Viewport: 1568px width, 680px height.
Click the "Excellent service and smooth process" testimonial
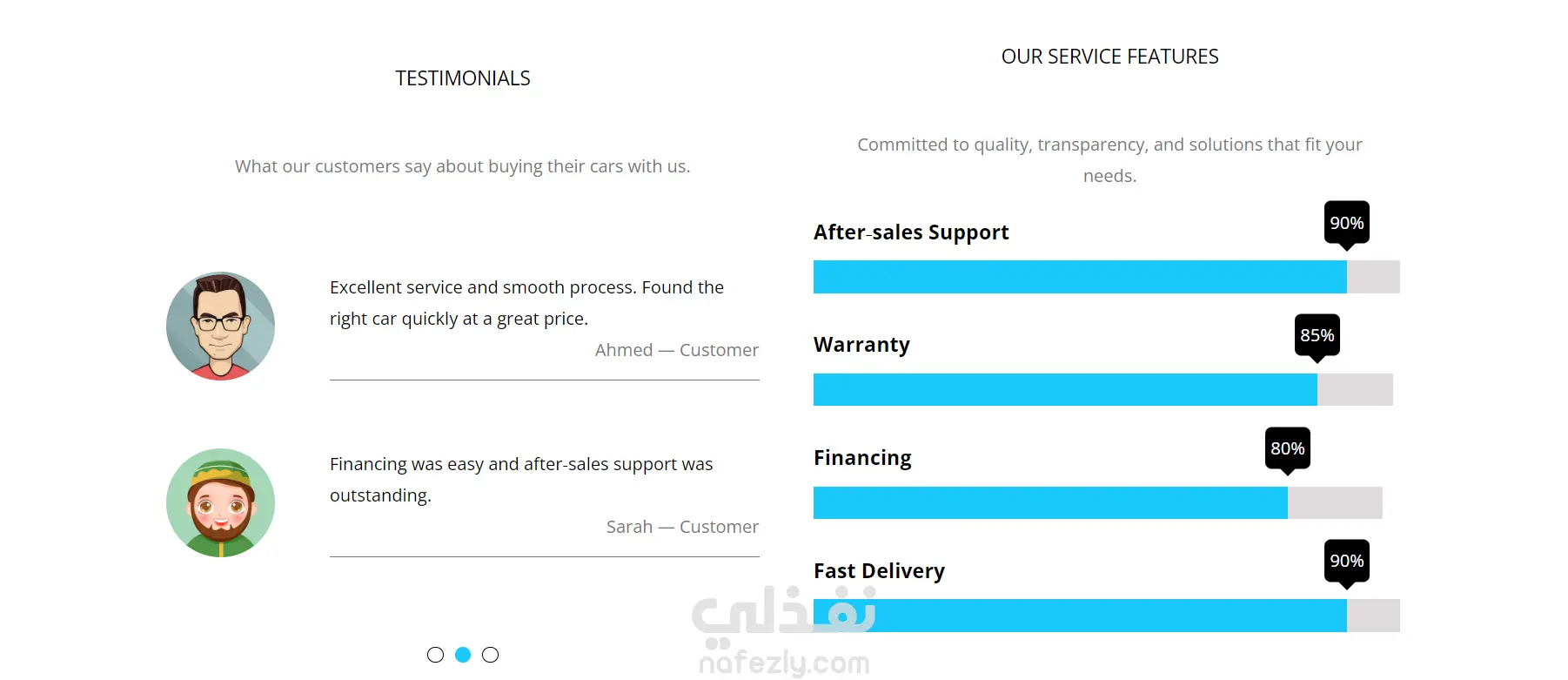(x=526, y=303)
